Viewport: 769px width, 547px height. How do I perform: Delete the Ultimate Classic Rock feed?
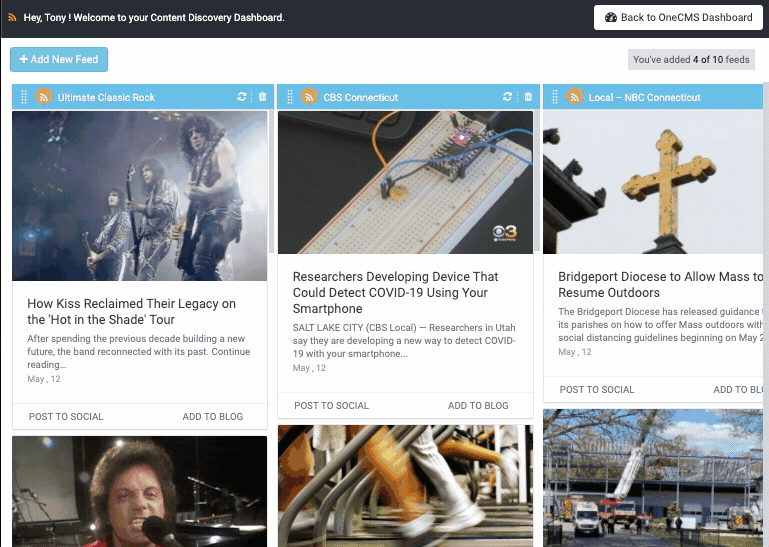262,97
